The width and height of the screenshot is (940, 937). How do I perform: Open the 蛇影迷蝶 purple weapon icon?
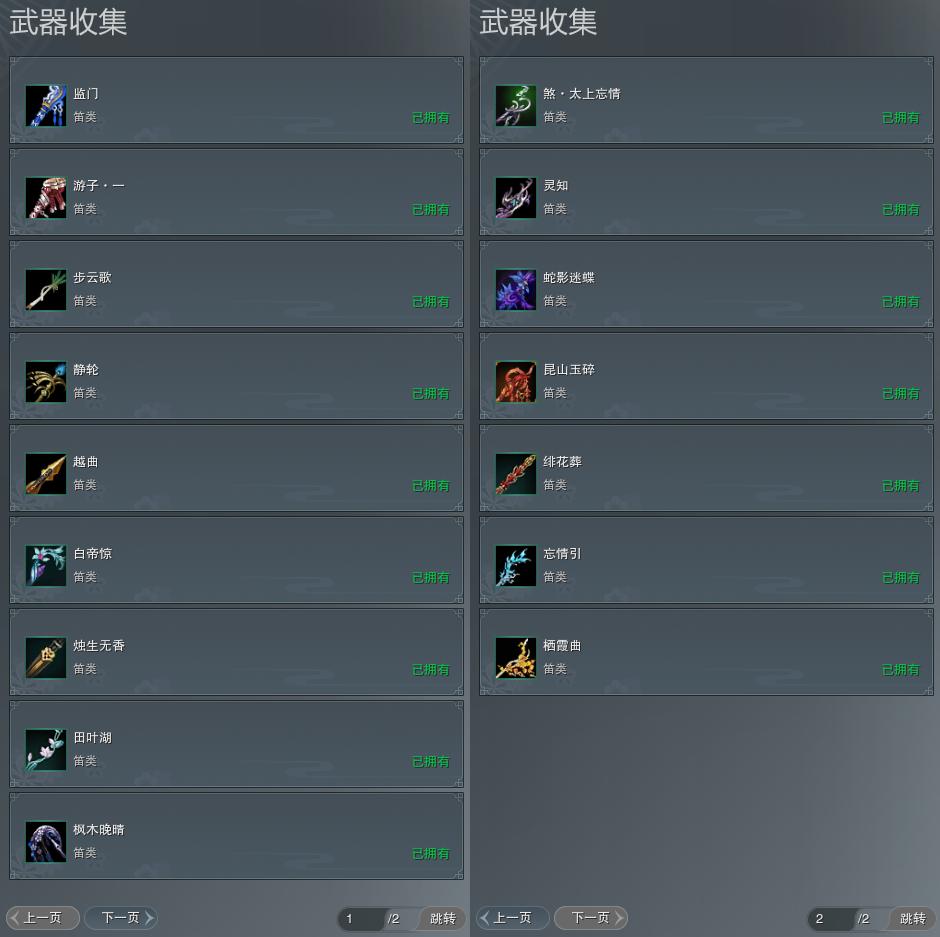point(516,290)
